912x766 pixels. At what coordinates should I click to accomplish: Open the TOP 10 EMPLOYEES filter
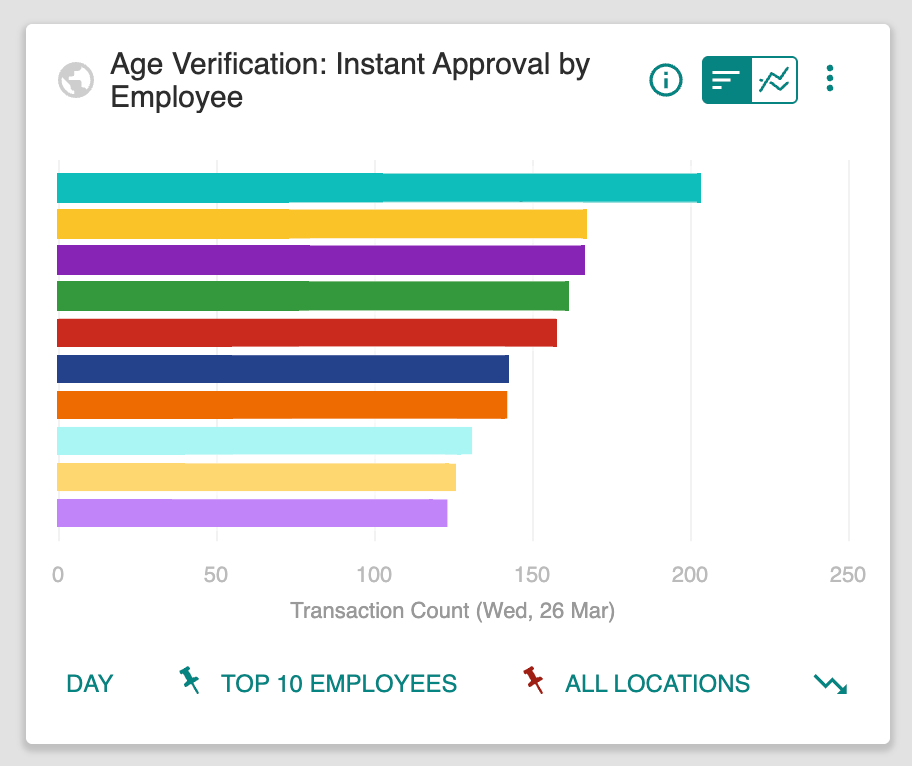338,684
